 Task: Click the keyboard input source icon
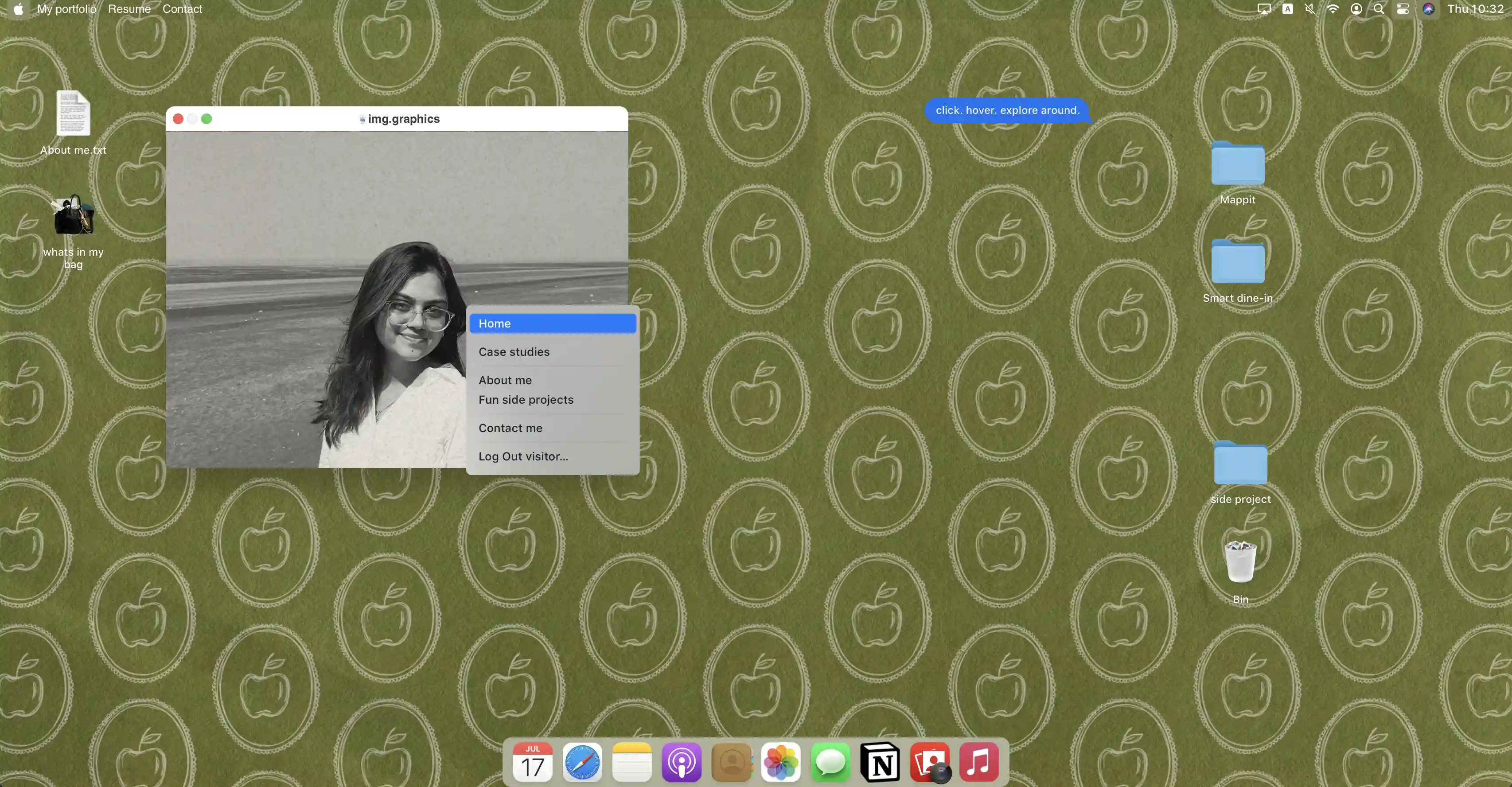[1287, 9]
